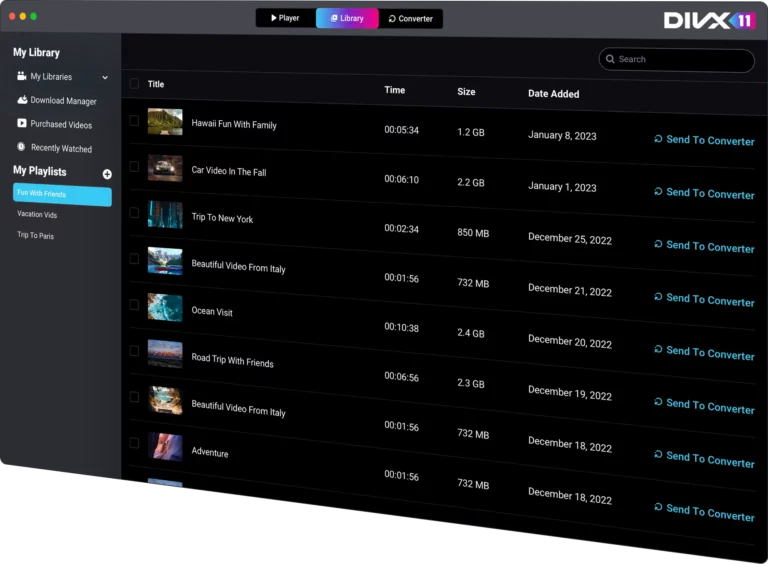Image resolution: width=768 pixels, height=564 pixels.
Task: Check the Trip To New York checkbox
Action: coord(134,212)
